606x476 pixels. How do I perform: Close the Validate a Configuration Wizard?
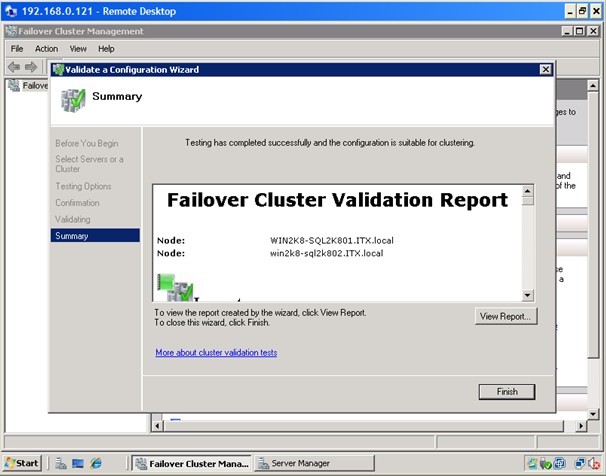[x=545, y=69]
